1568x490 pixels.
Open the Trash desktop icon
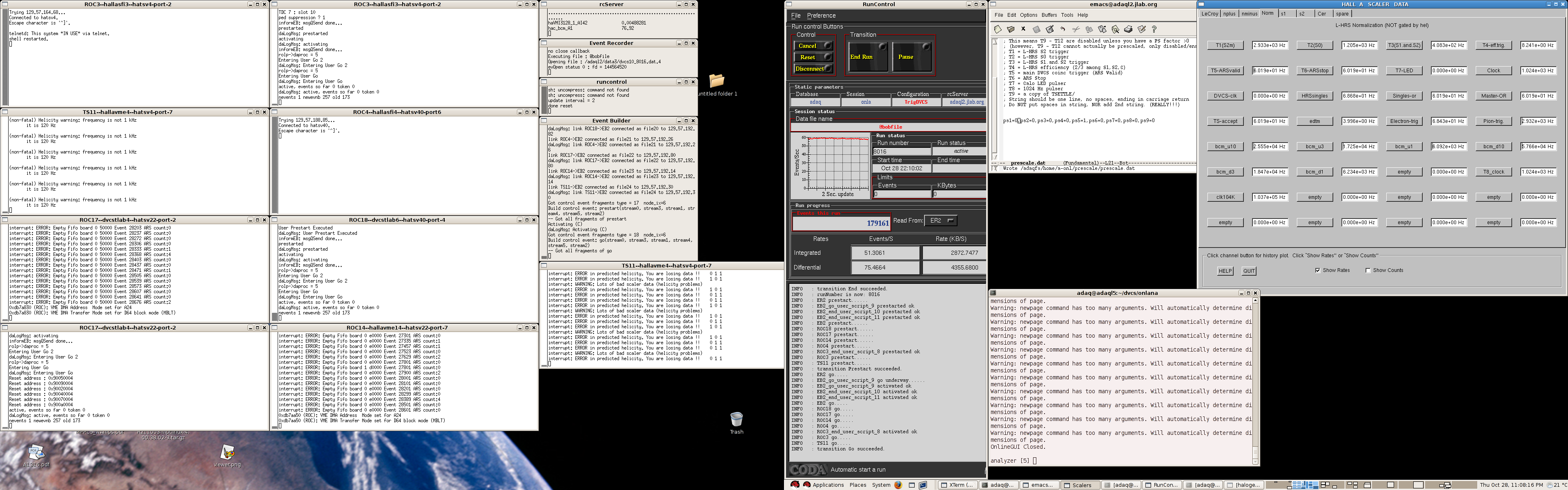pos(737,419)
